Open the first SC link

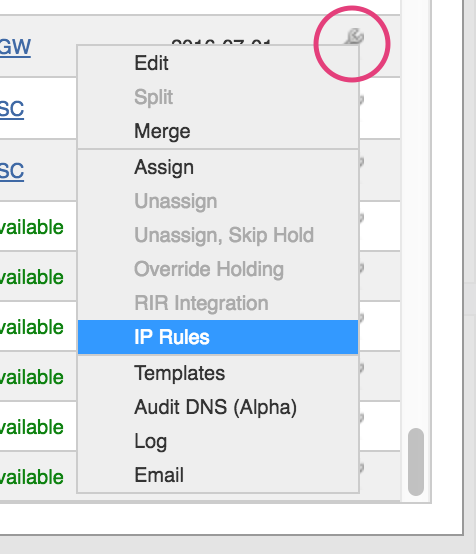tap(12, 109)
